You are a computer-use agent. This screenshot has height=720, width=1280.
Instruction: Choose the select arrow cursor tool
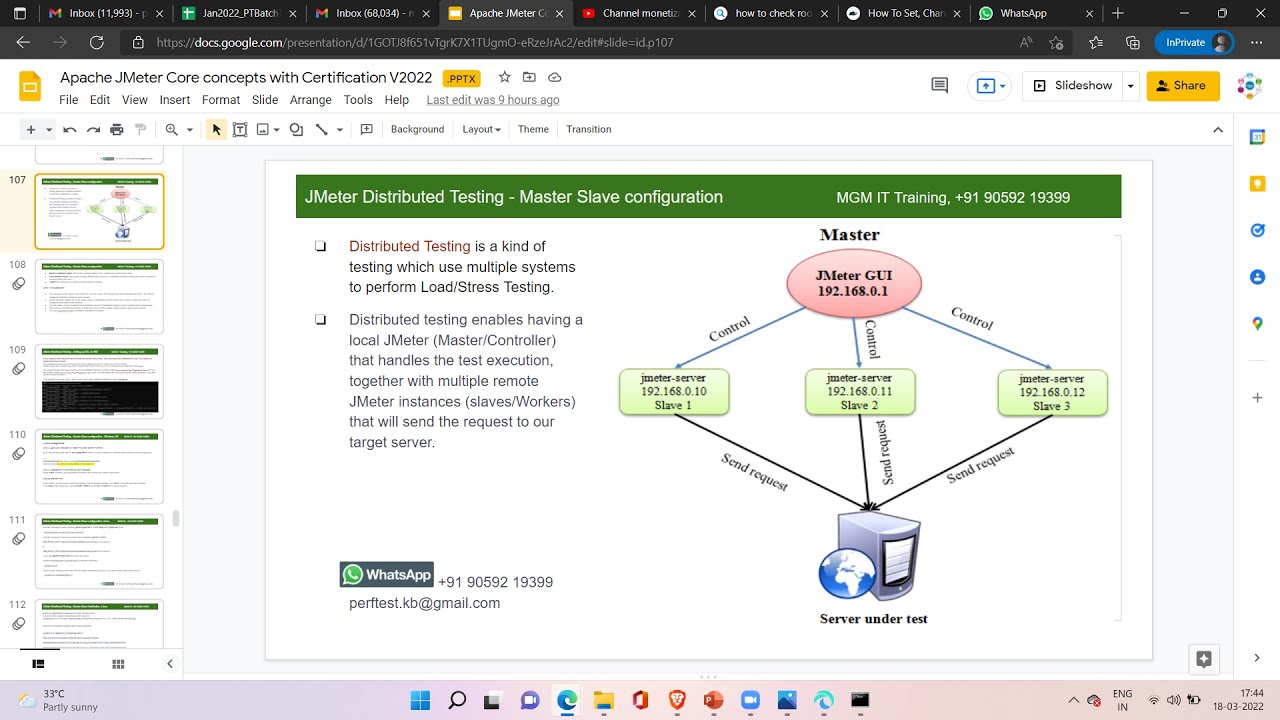click(x=216, y=129)
